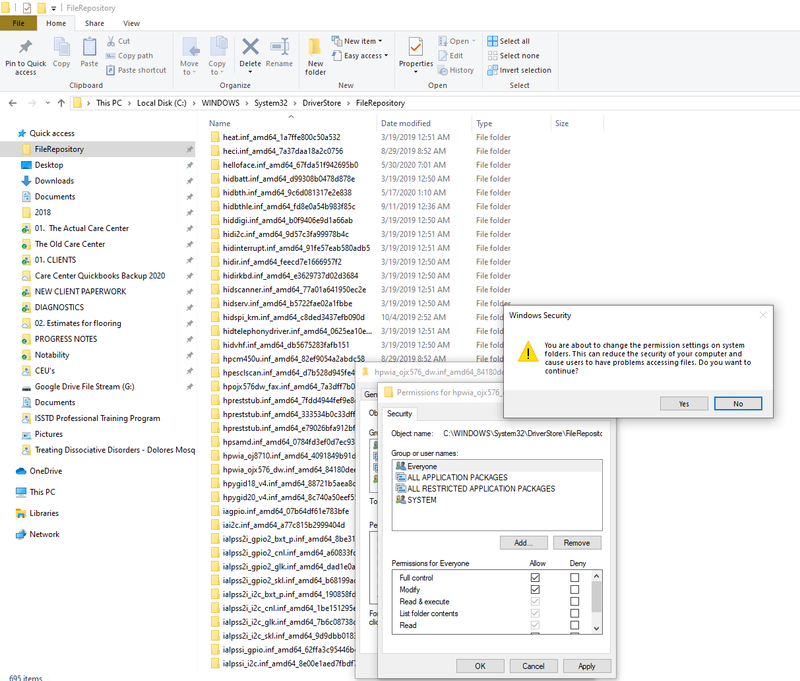Viewport: 800px width, 681px height.
Task: Click Yes in Windows Security dialog
Action: (x=683, y=404)
